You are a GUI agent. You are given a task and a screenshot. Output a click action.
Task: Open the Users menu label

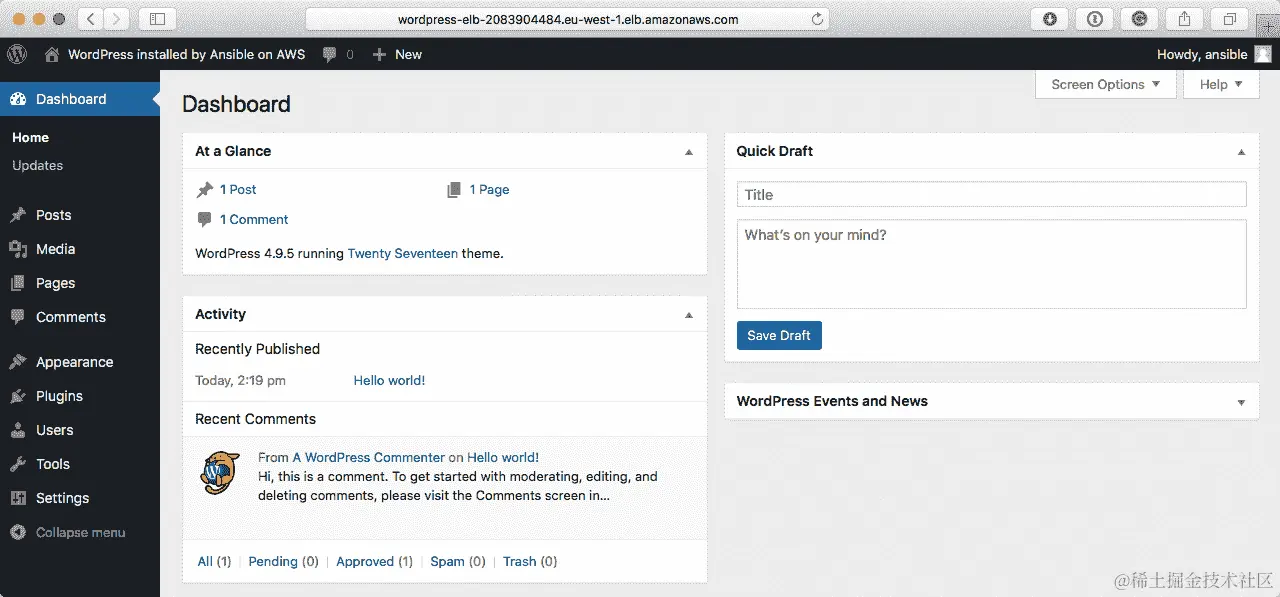pos(55,430)
